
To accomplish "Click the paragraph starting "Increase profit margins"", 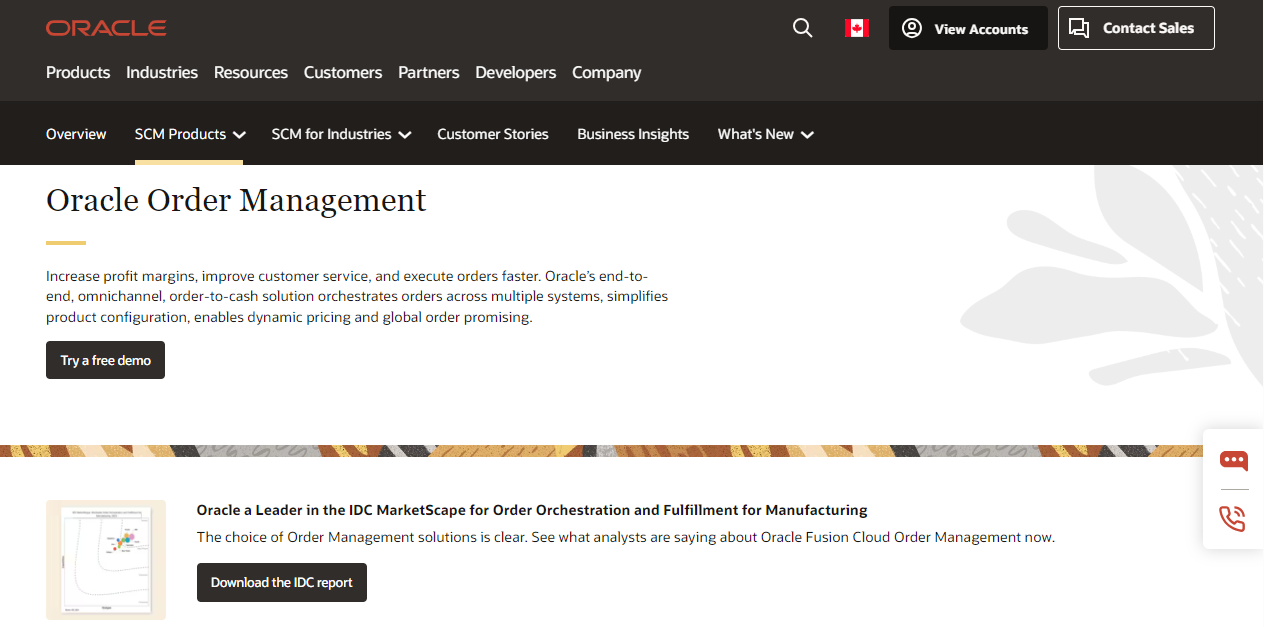I will [357, 296].
